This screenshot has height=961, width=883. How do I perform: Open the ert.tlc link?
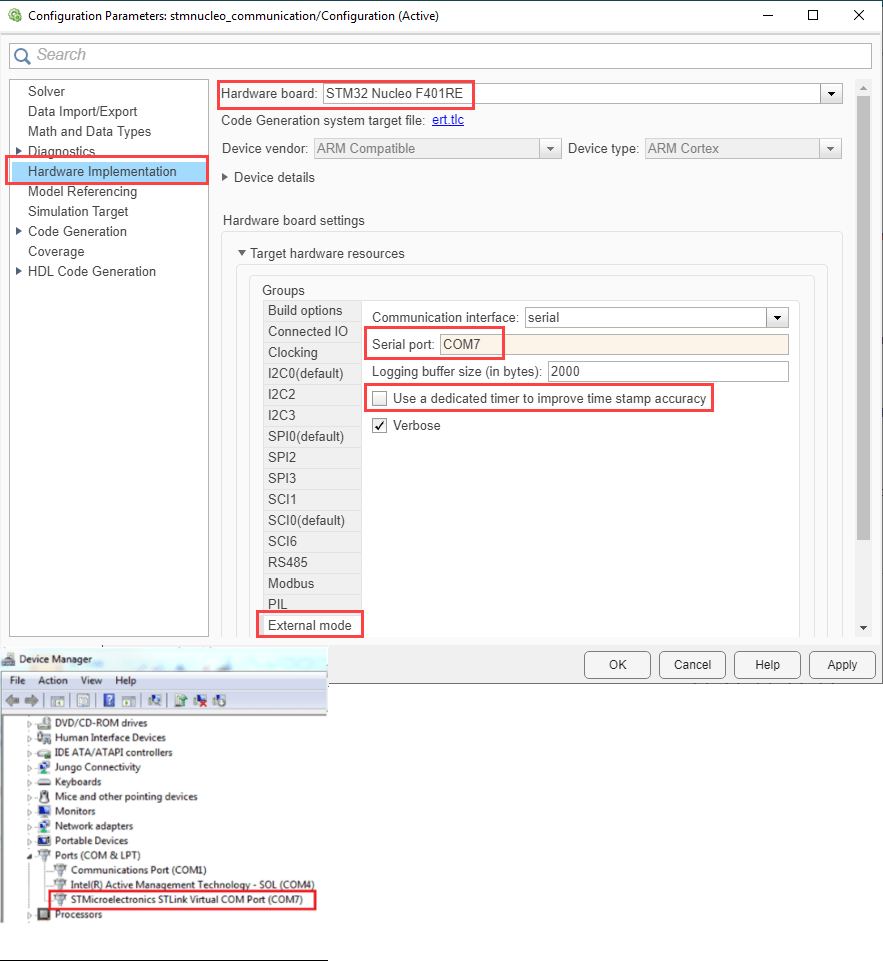point(447,120)
